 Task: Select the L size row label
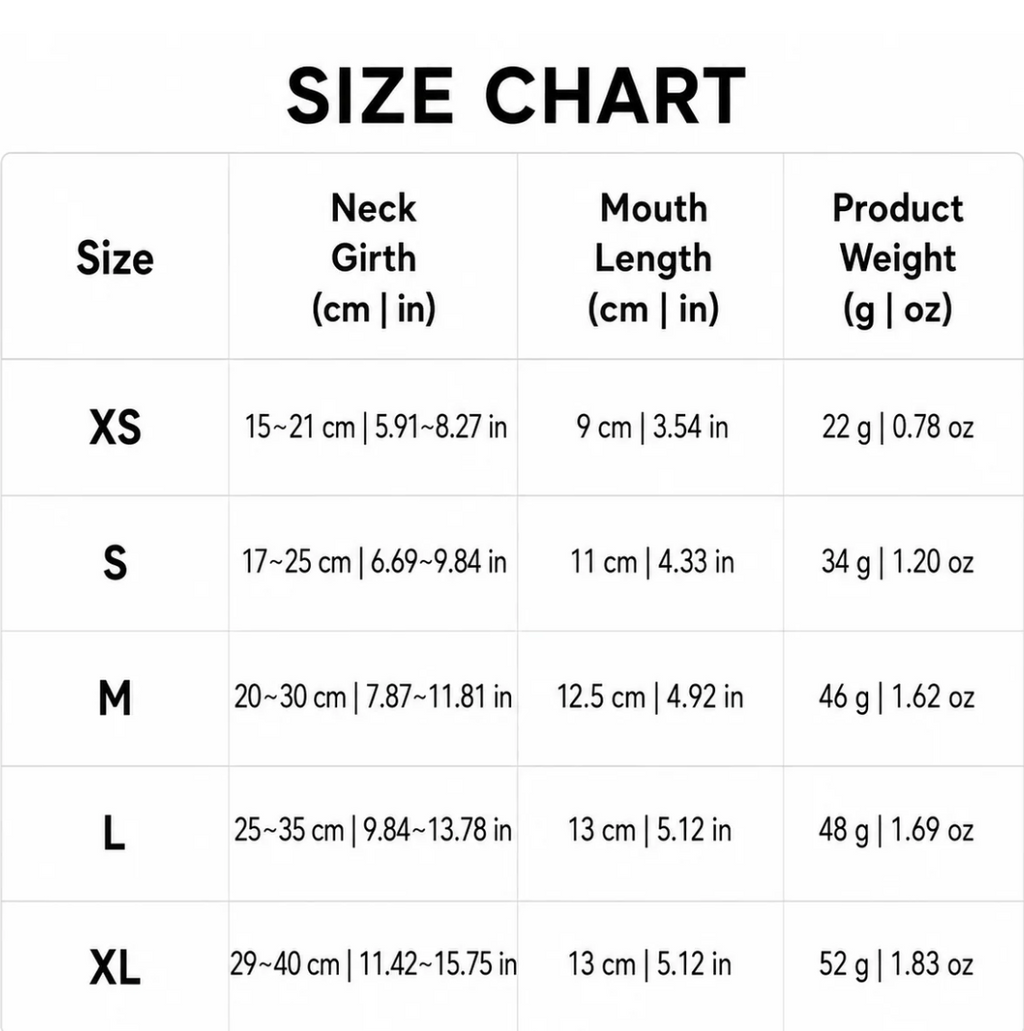(114, 832)
